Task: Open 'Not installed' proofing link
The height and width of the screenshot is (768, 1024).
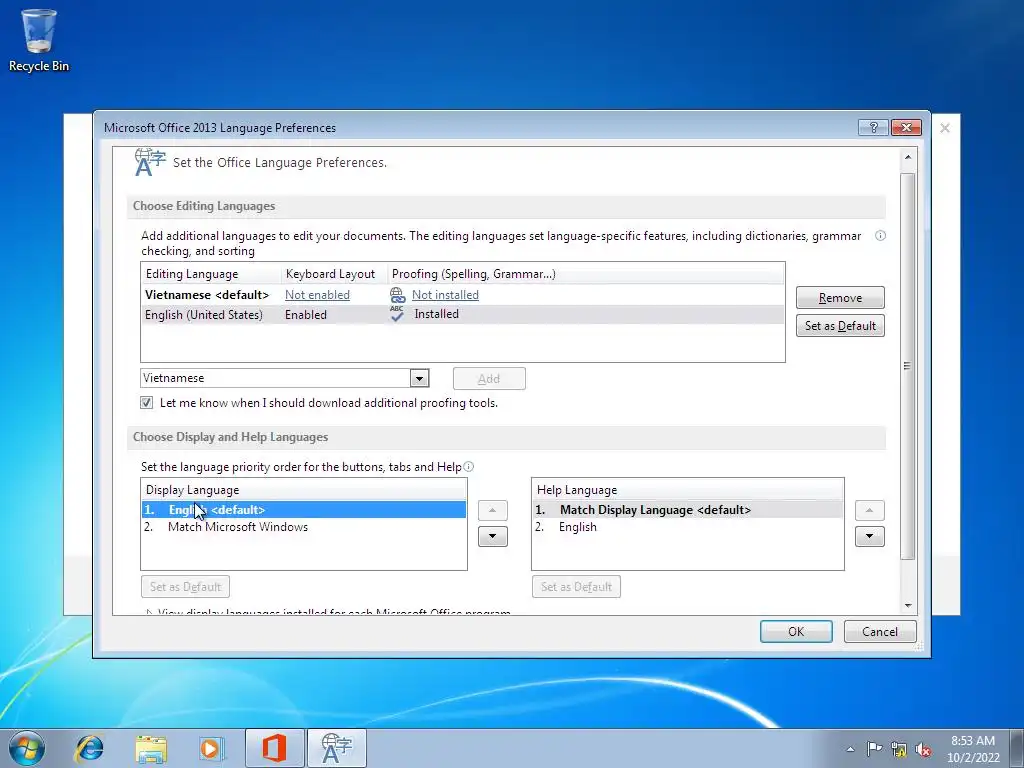Action: (x=445, y=295)
